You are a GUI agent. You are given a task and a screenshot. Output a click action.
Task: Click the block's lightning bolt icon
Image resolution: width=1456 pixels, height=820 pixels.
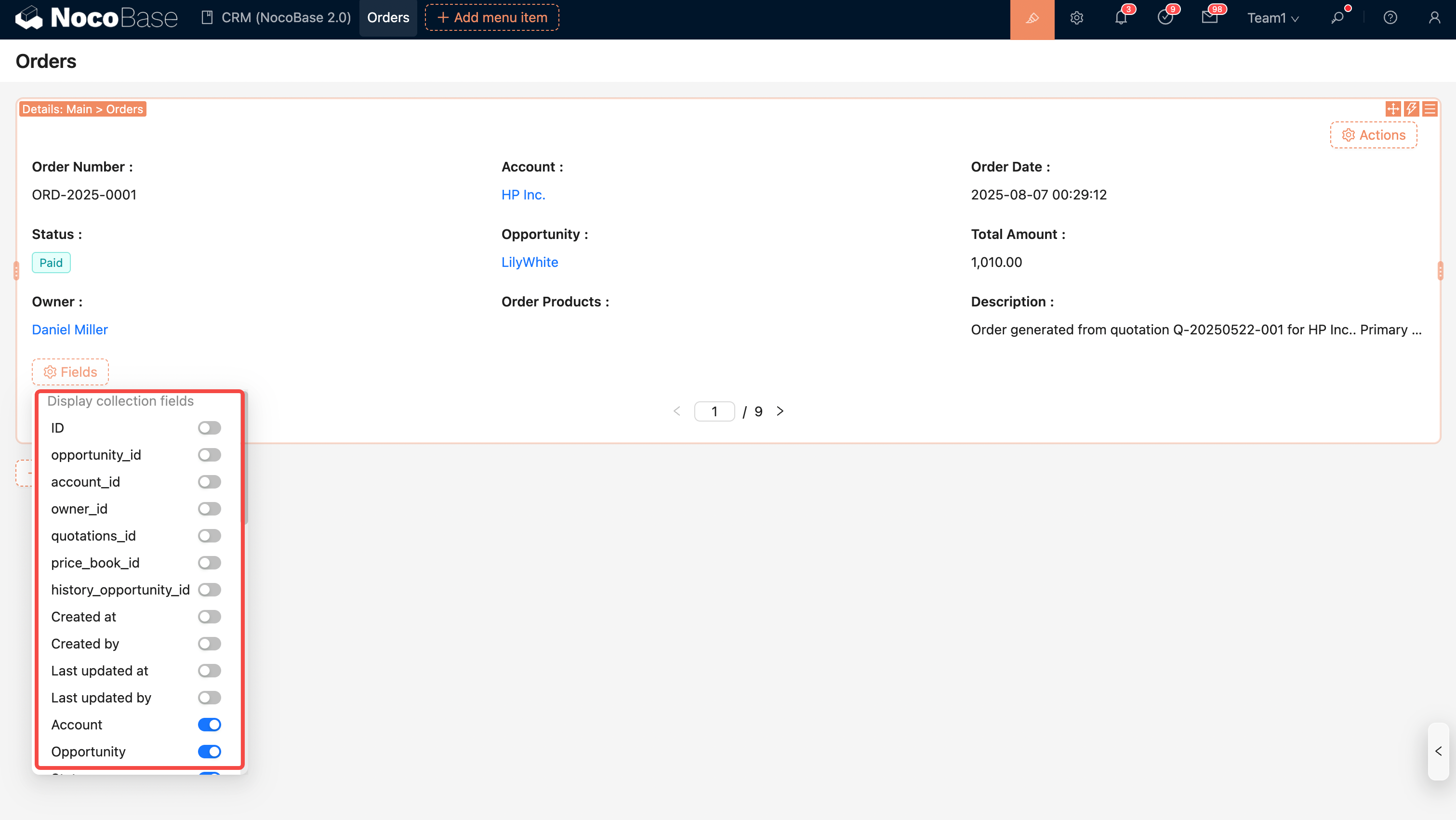tap(1411, 108)
